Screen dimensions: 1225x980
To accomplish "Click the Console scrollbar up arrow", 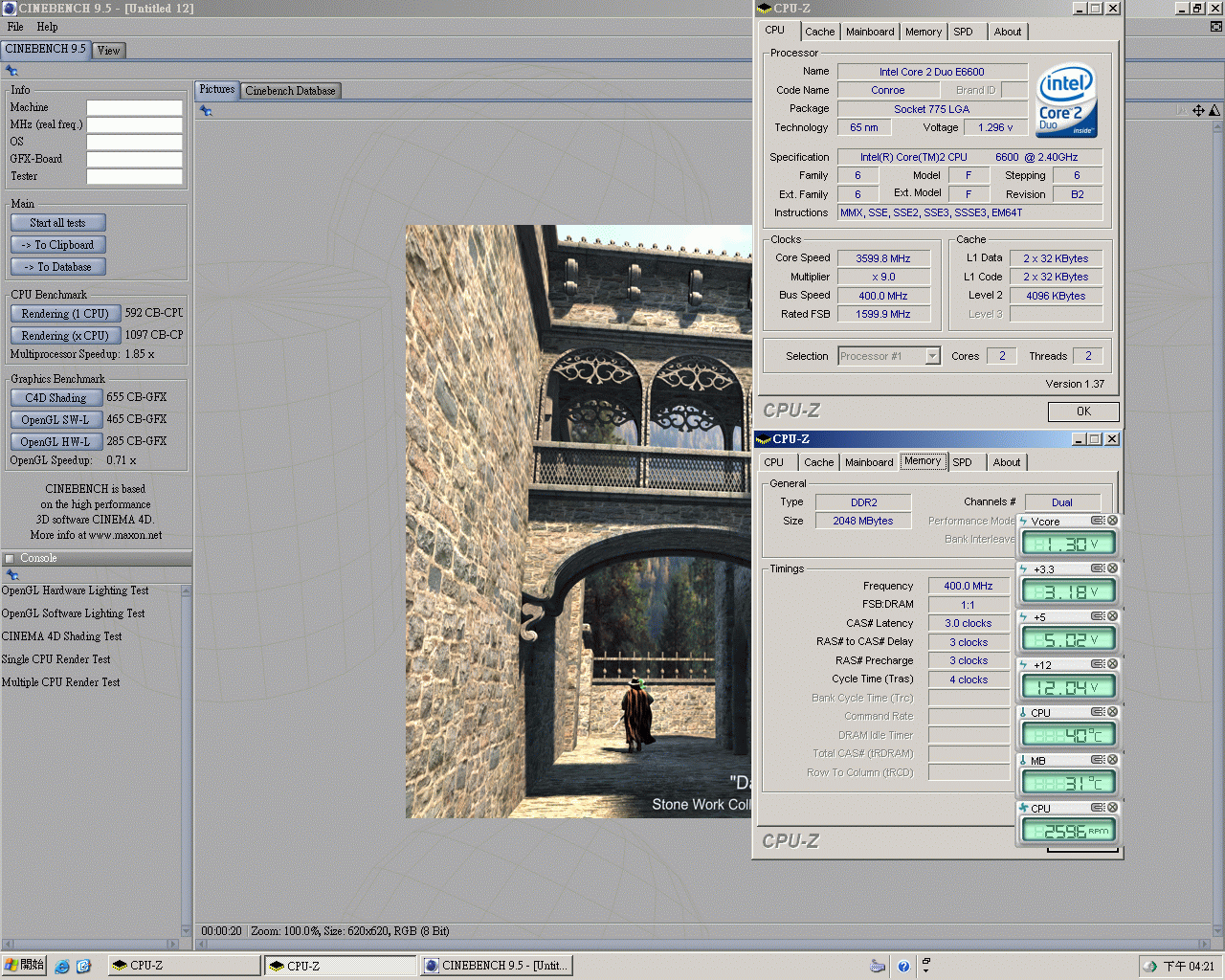I will (x=186, y=591).
